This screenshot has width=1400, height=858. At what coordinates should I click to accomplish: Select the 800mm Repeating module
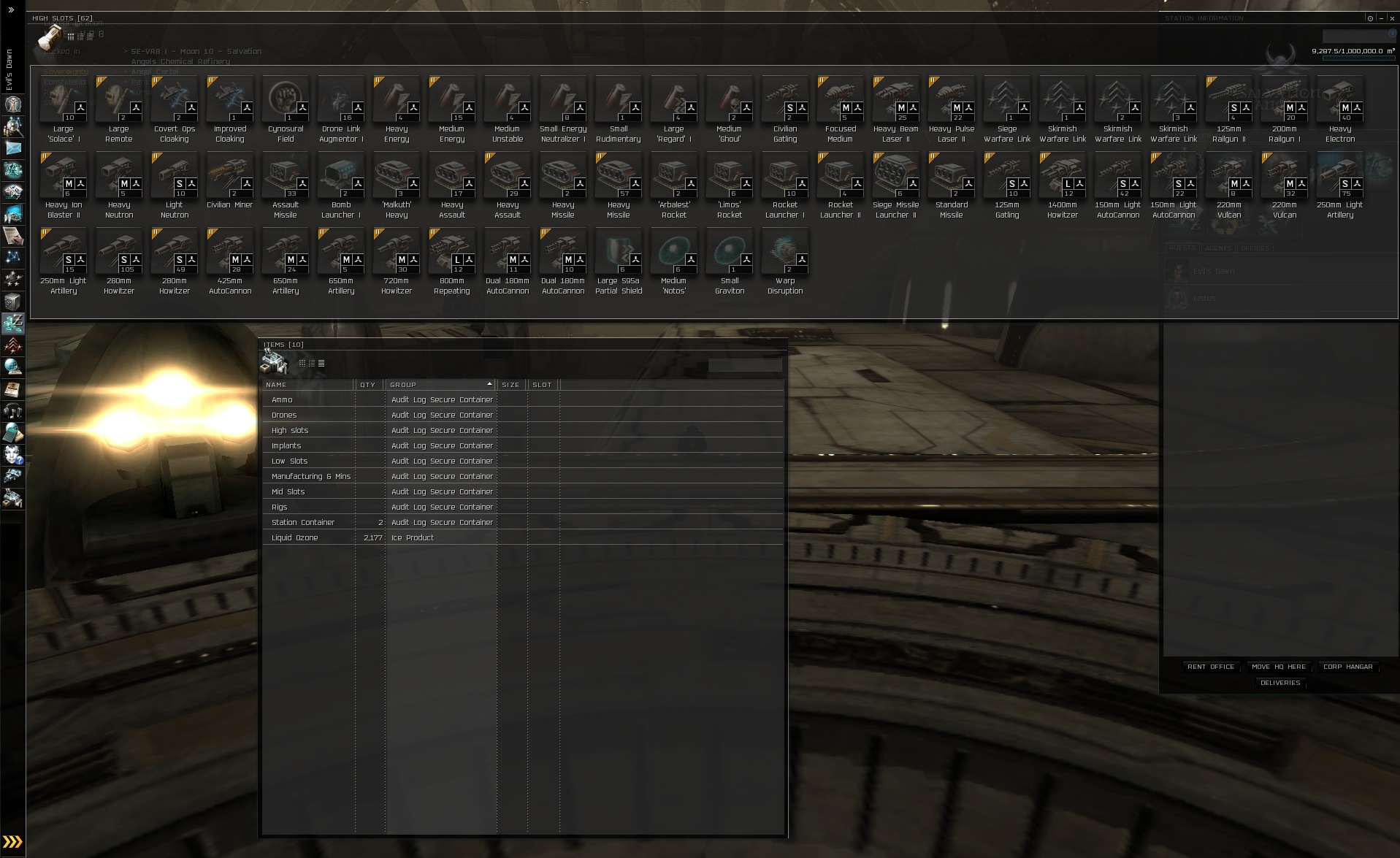(x=452, y=261)
